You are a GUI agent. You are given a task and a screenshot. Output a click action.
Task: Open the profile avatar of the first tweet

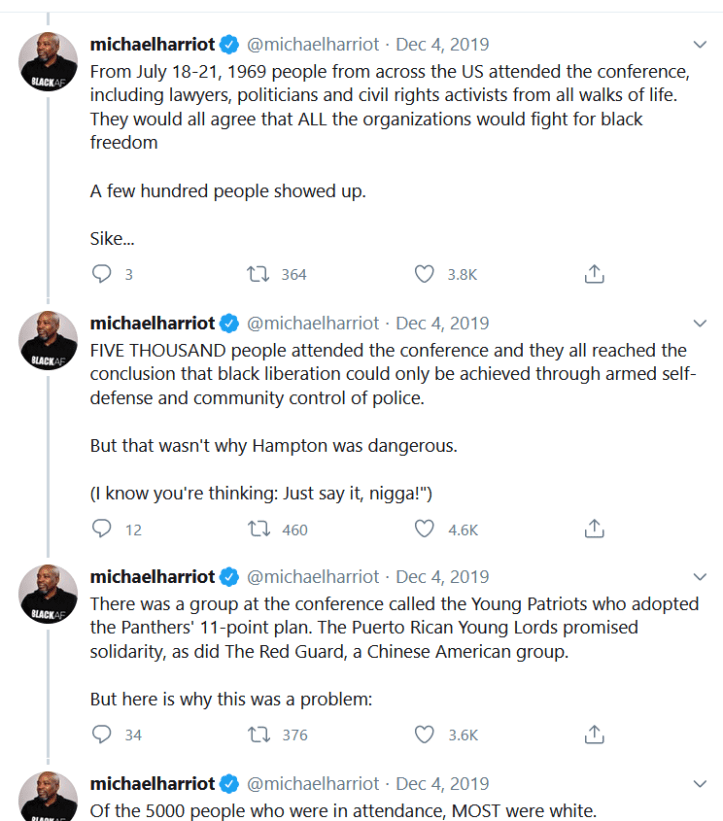(48, 69)
